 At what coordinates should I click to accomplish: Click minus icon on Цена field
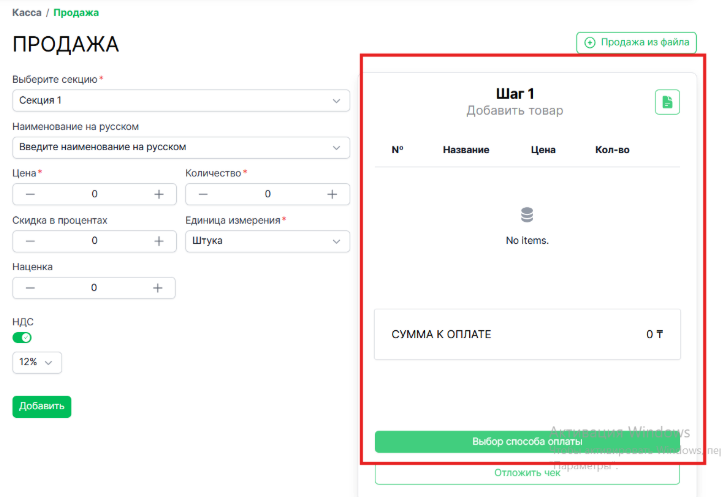tap(30, 194)
